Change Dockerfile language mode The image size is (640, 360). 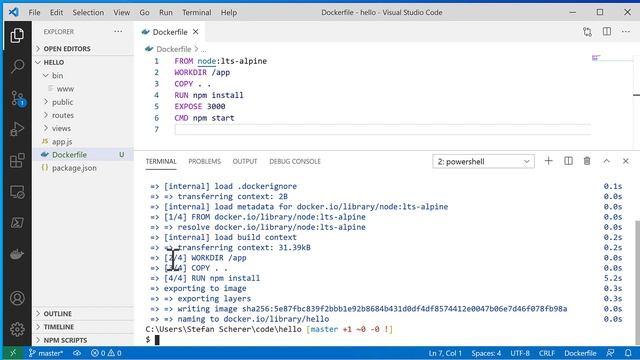[x=580, y=353]
